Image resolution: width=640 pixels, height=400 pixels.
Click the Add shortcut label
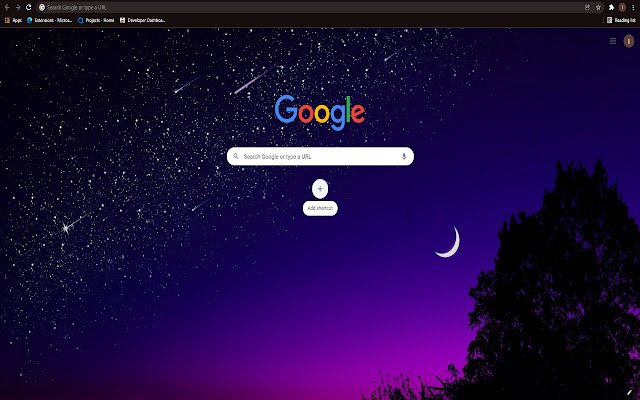pyautogui.click(x=320, y=208)
